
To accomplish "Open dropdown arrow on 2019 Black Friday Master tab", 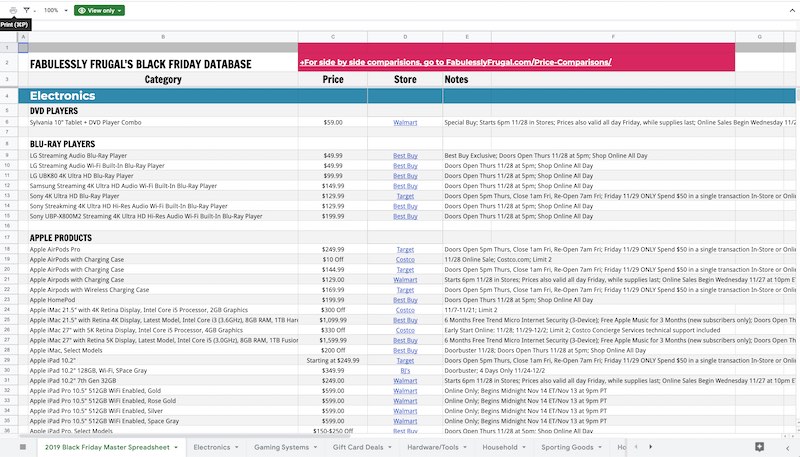I will (x=176, y=447).
